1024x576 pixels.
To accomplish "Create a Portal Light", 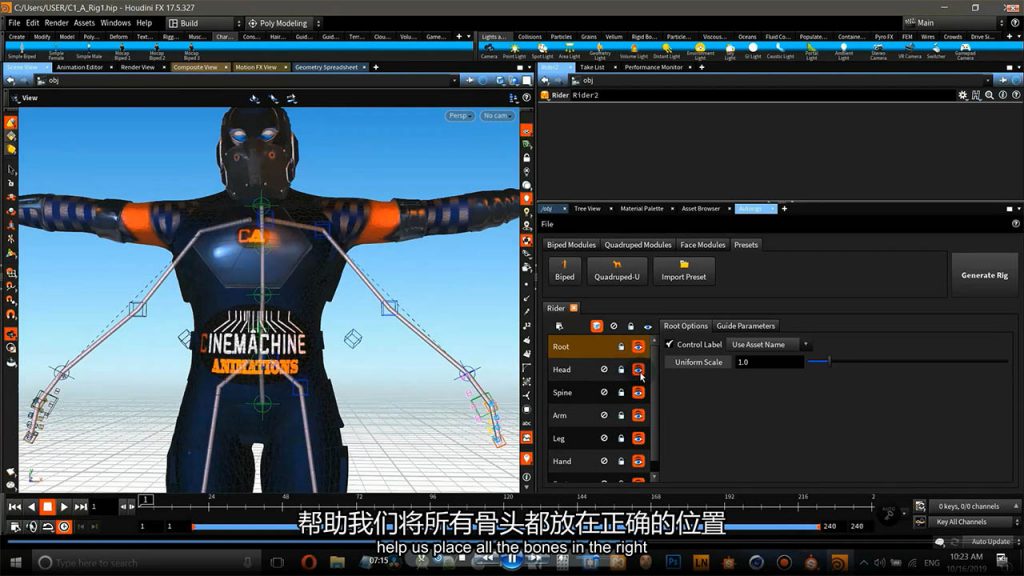I will pyautogui.click(x=811, y=52).
